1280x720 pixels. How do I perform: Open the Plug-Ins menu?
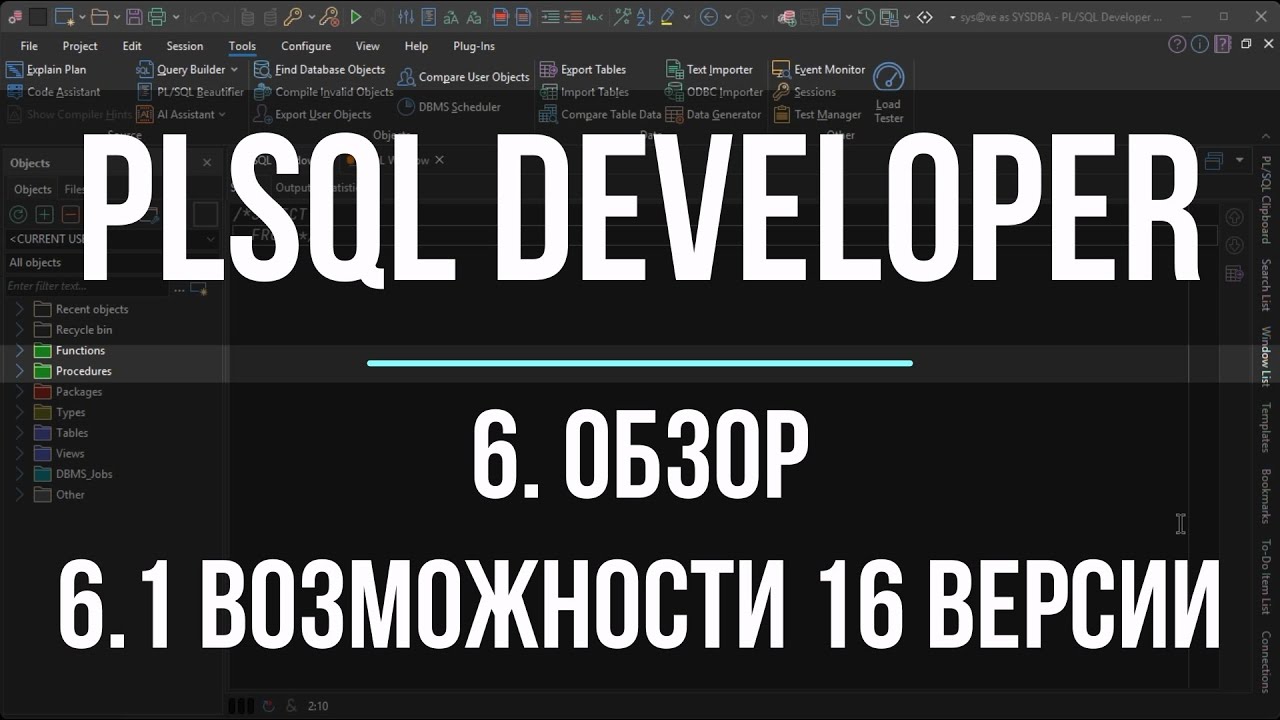[474, 46]
